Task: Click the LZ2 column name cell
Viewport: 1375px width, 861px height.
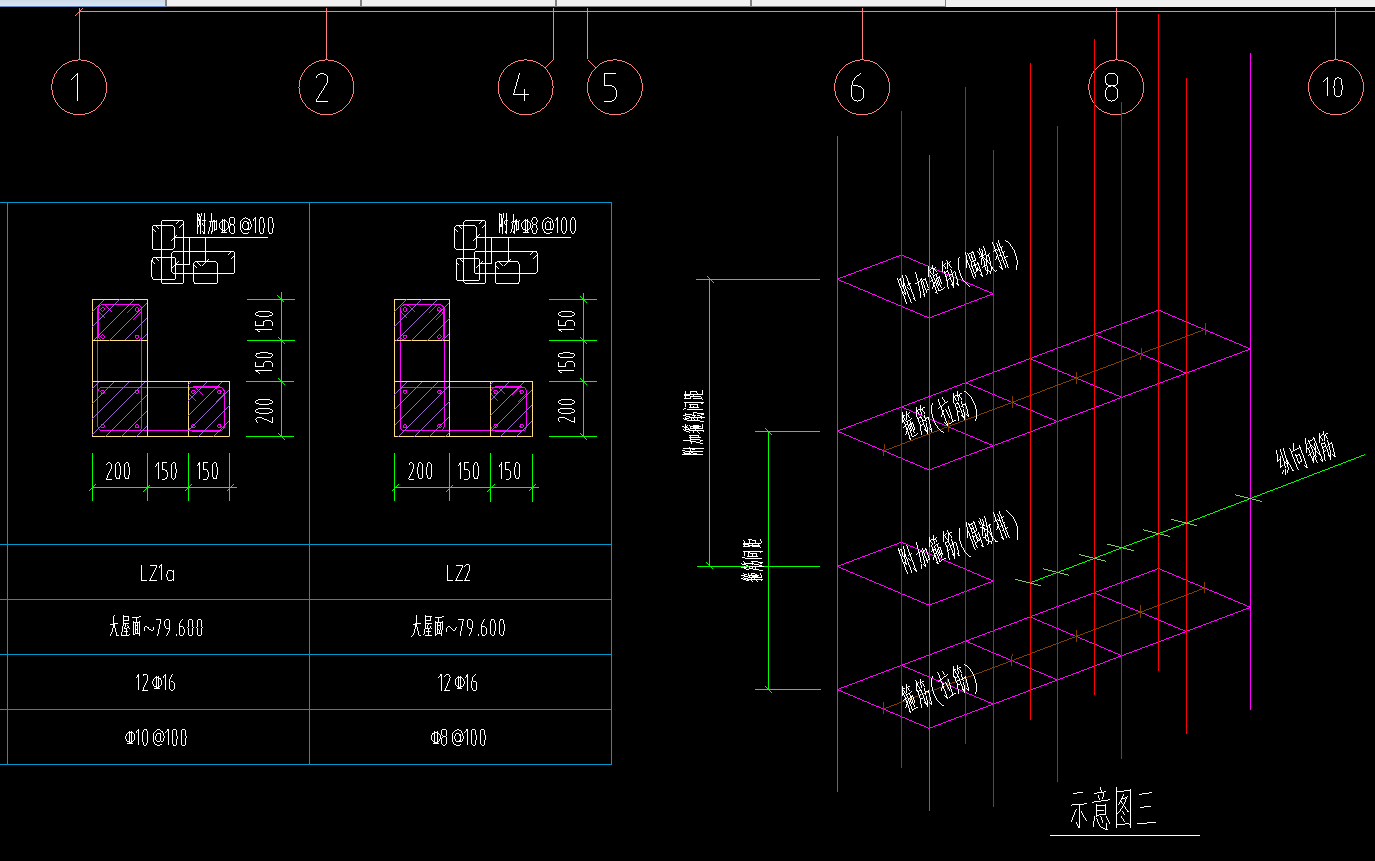Action: pyautogui.click(x=459, y=573)
